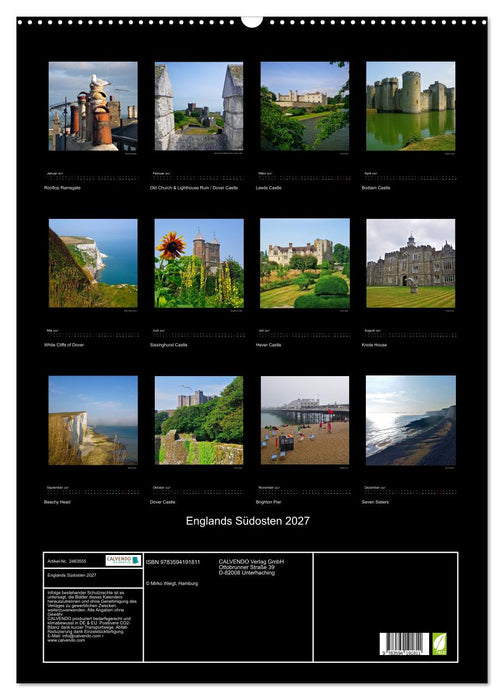Viewport: 504px width, 700px height.
Task: Click the barcode next to the leaf icon
Action: pos(404,644)
